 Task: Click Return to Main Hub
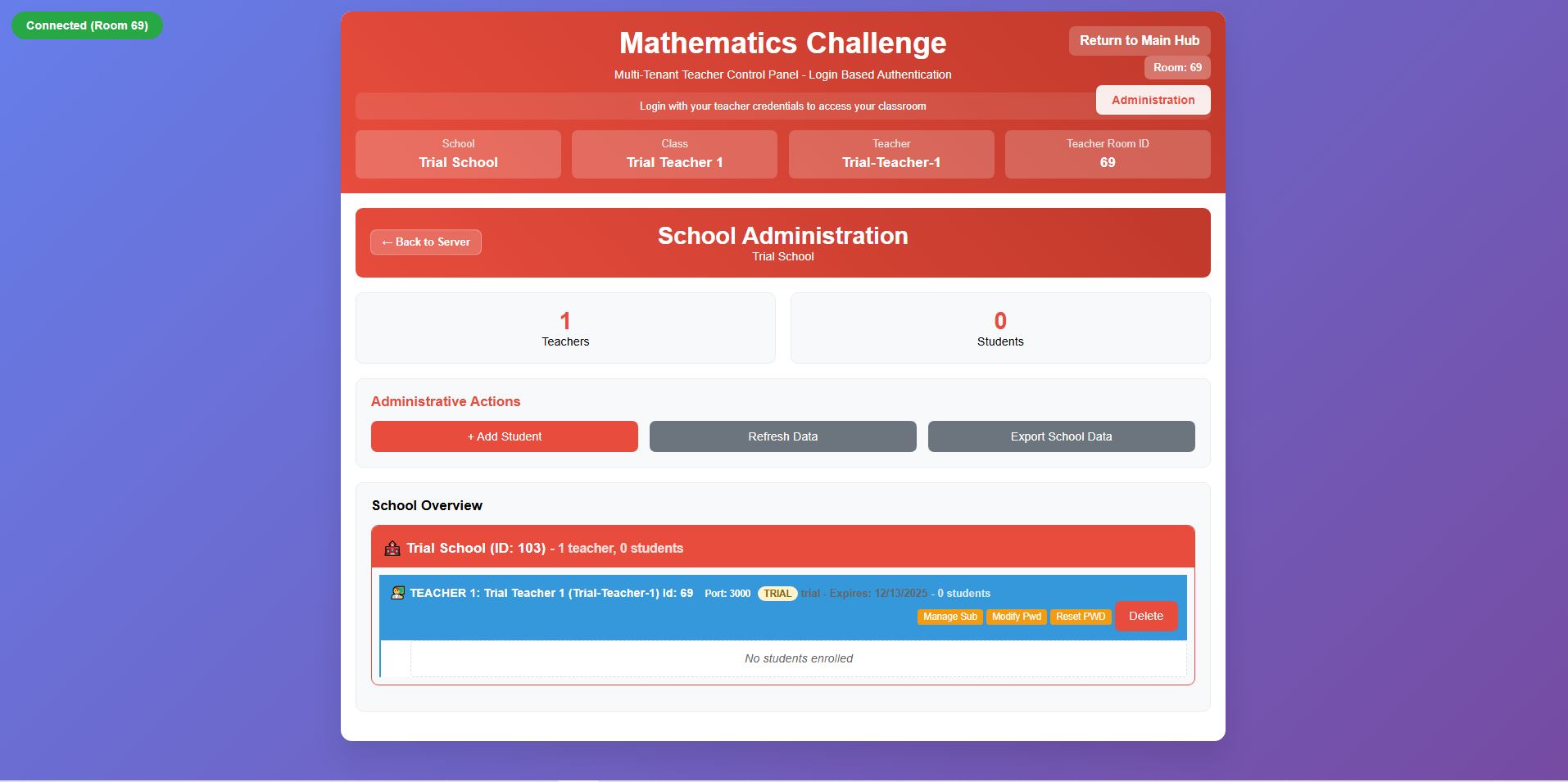1138,39
